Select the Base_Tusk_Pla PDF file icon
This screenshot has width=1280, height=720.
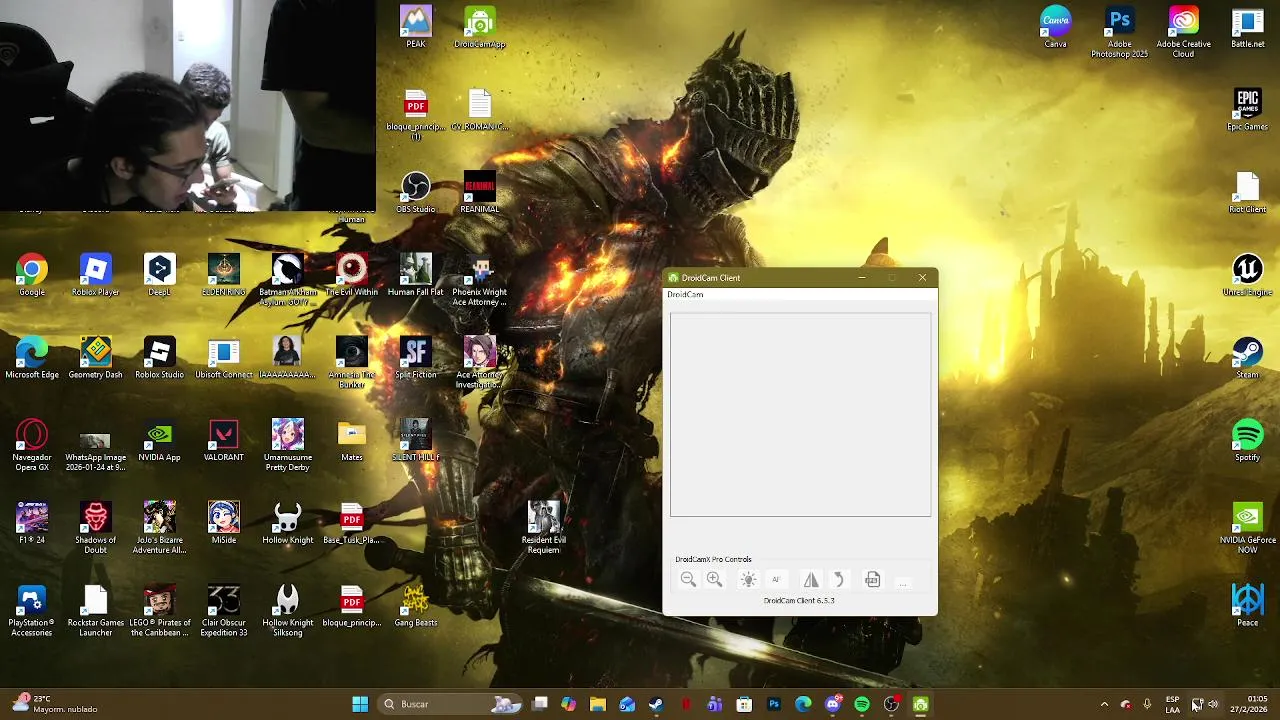pyautogui.click(x=352, y=523)
